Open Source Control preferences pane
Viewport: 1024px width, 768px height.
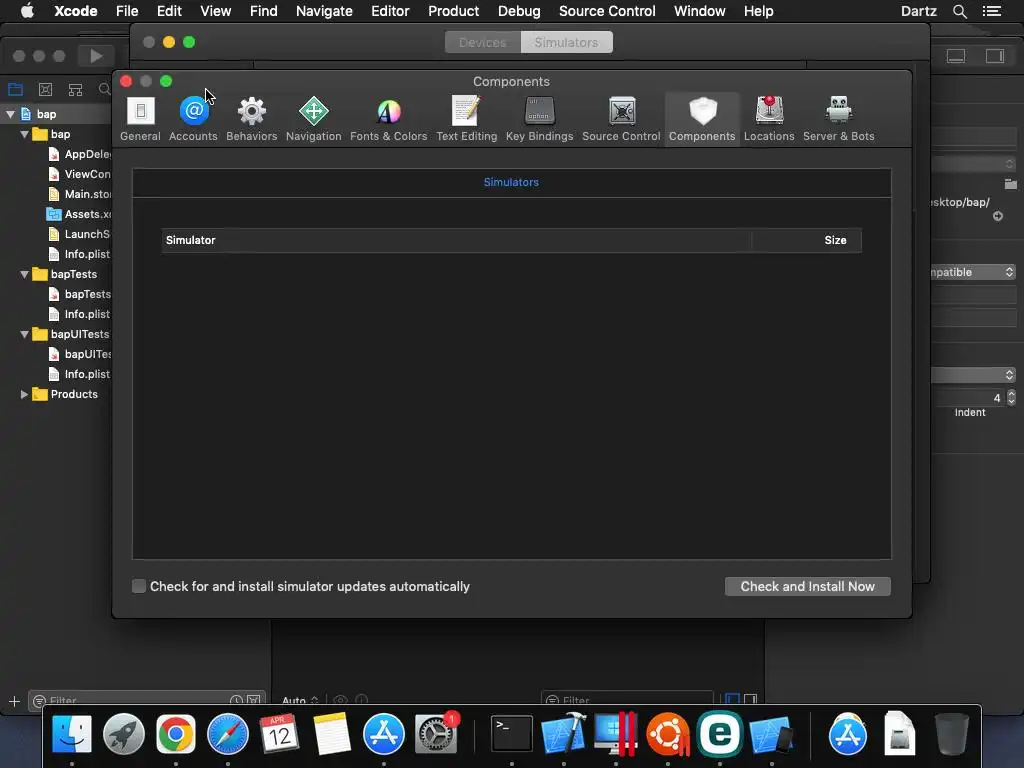621,119
